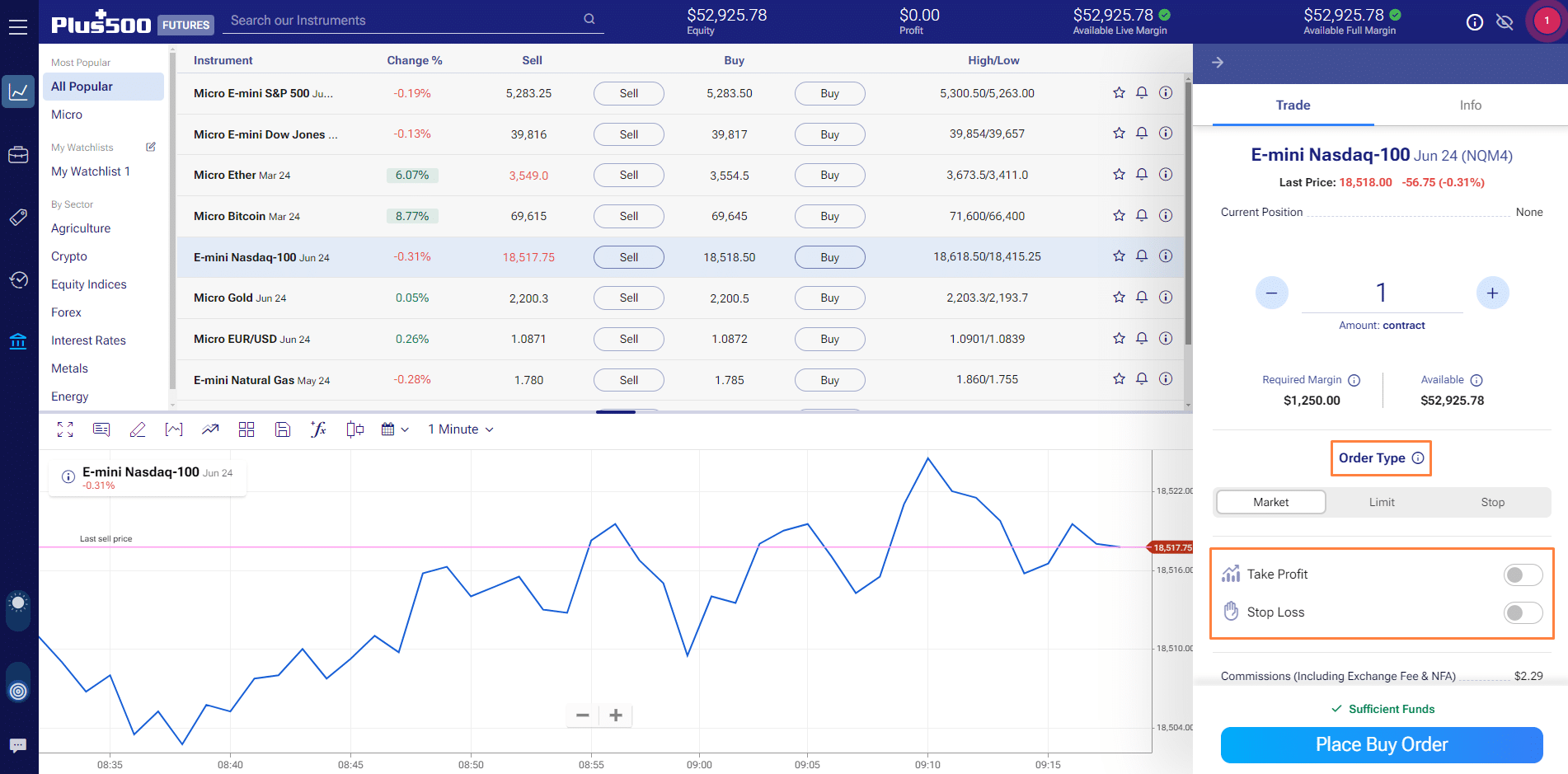Open the notifications avatar badge
1568x774 pixels.
click(x=1547, y=21)
